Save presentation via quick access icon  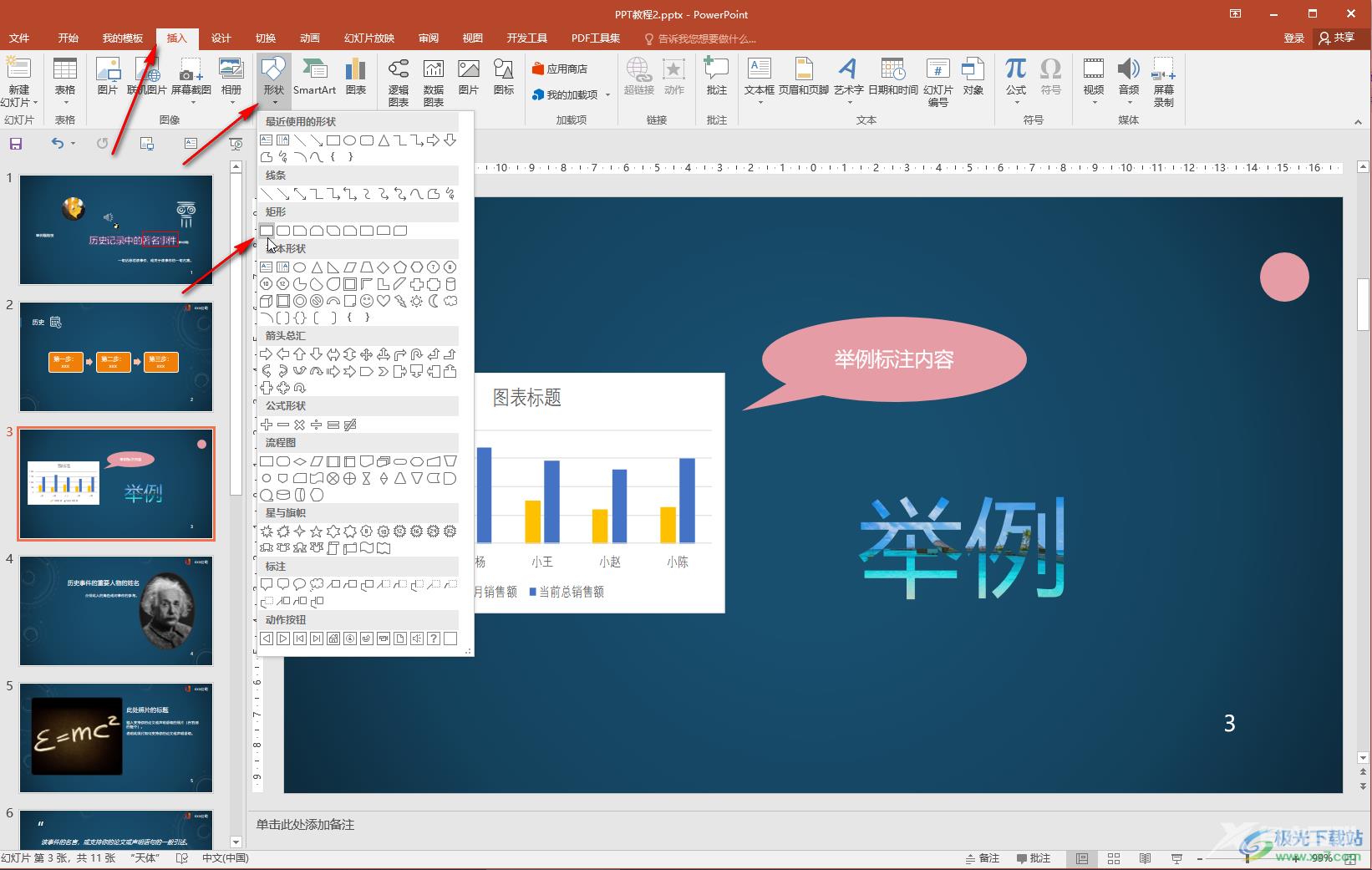pyautogui.click(x=15, y=144)
